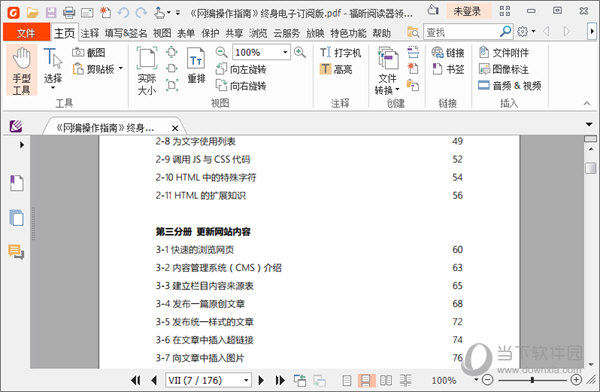Undo the last action
The height and width of the screenshot is (392, 600).
tap(123, 13)
